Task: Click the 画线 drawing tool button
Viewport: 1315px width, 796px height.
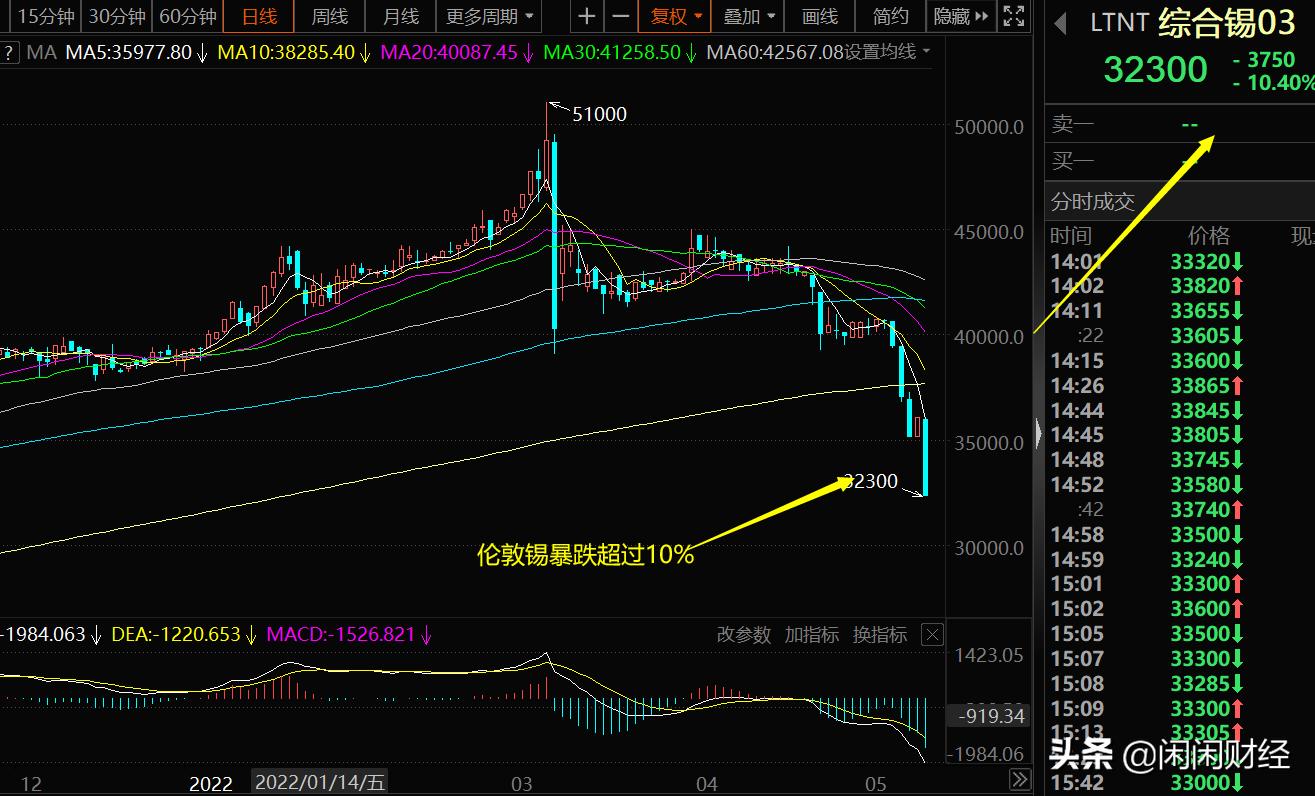Action: click(819, 16)
